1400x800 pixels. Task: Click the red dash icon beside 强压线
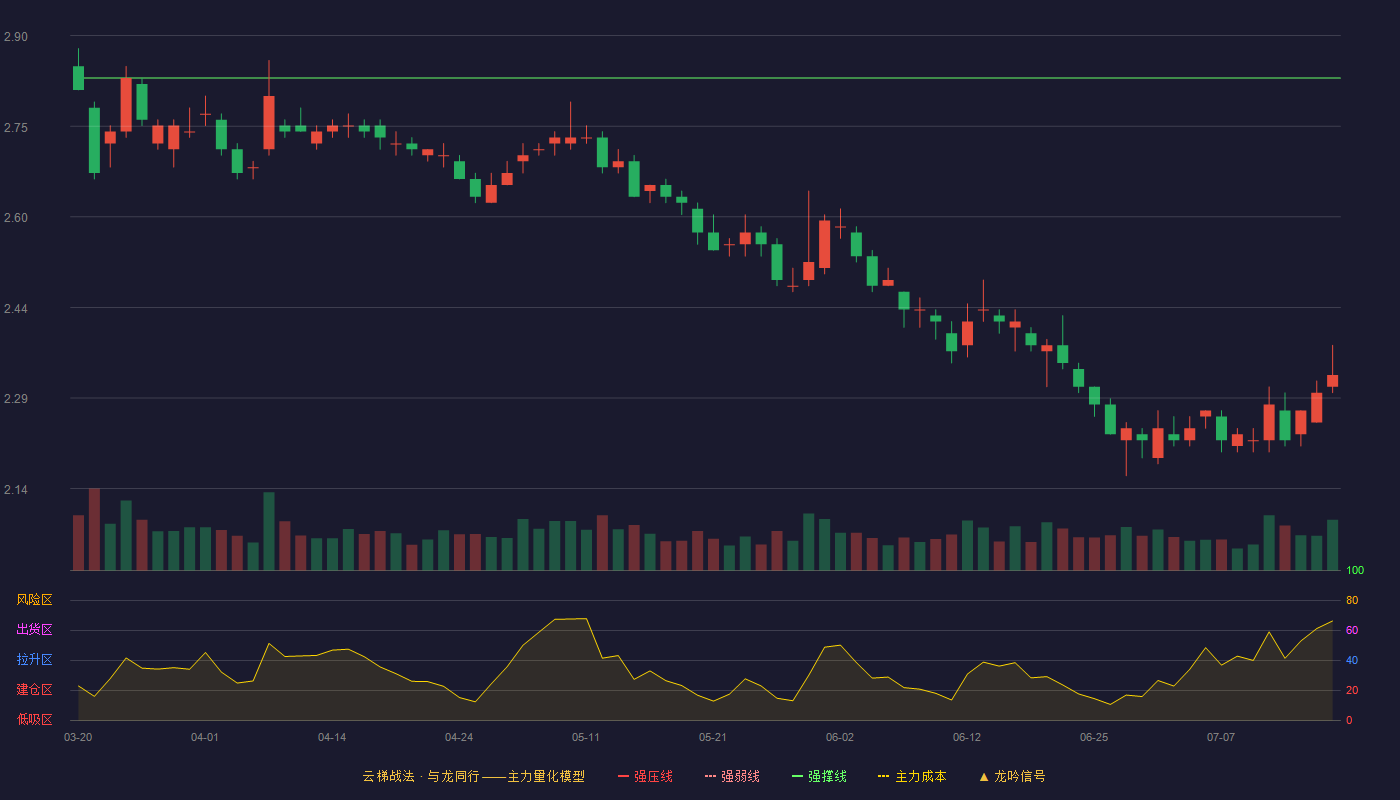tap(624, 776)
